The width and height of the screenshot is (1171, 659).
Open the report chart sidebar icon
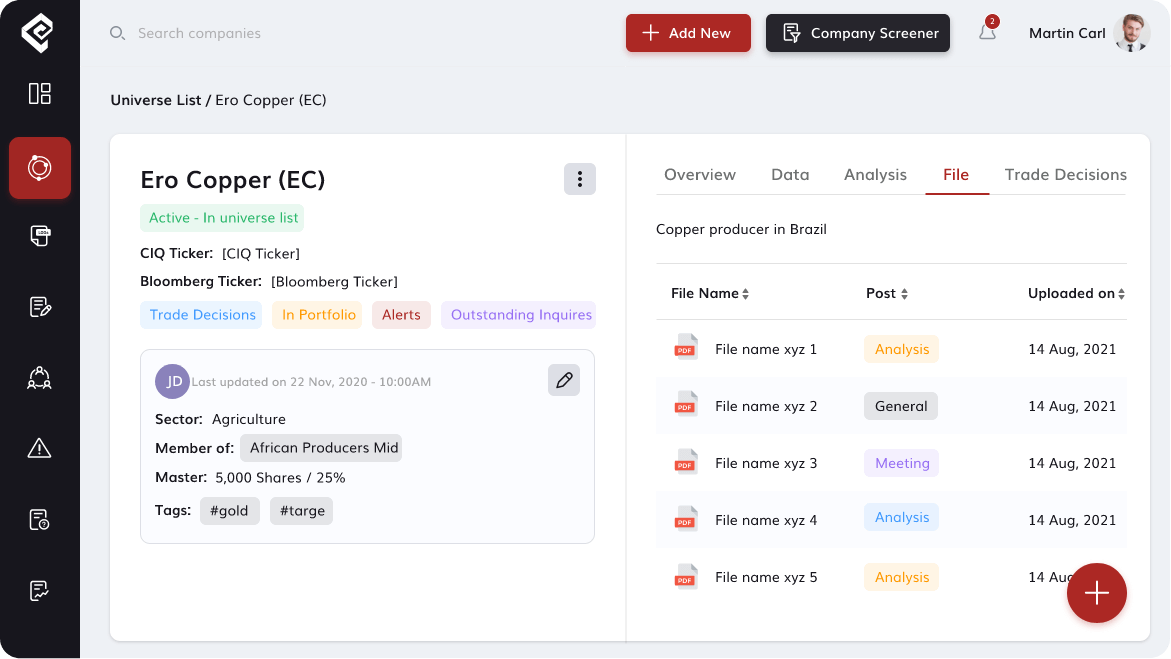click(40, 590)
